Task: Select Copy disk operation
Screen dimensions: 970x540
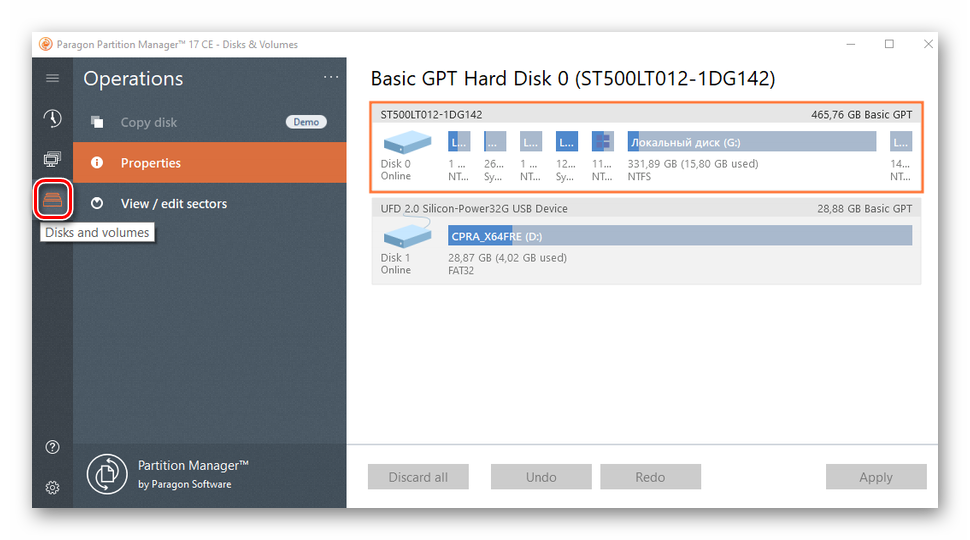Action: pos(149,122)
